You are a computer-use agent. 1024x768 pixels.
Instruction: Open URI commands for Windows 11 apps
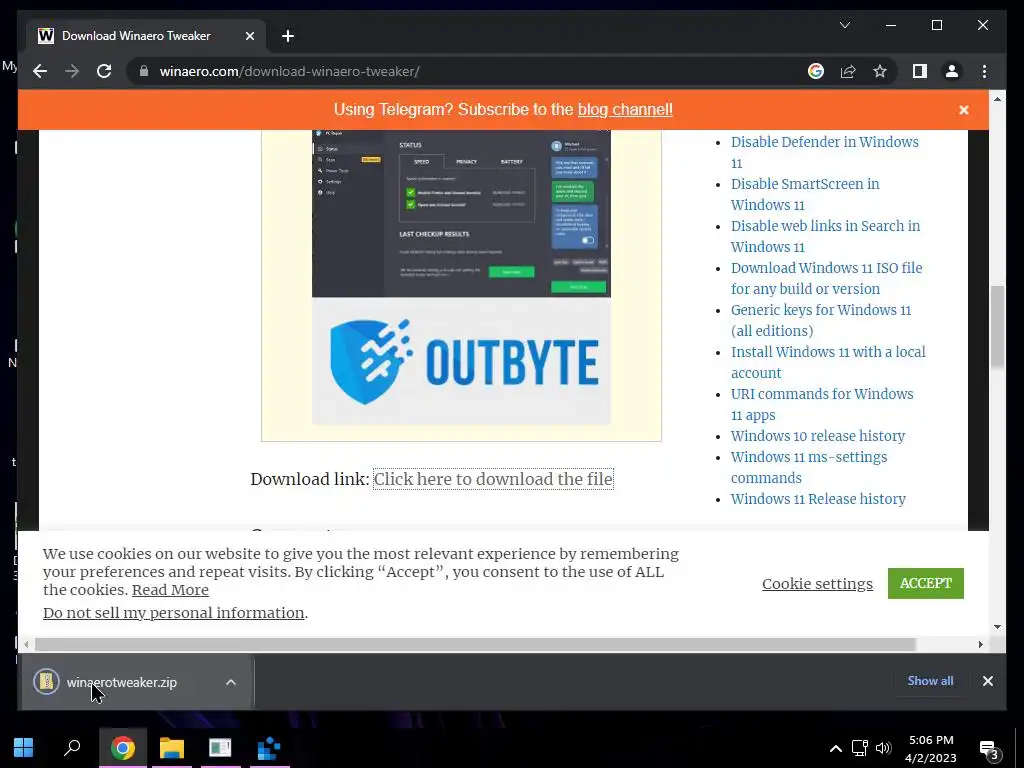coord(822,404)
